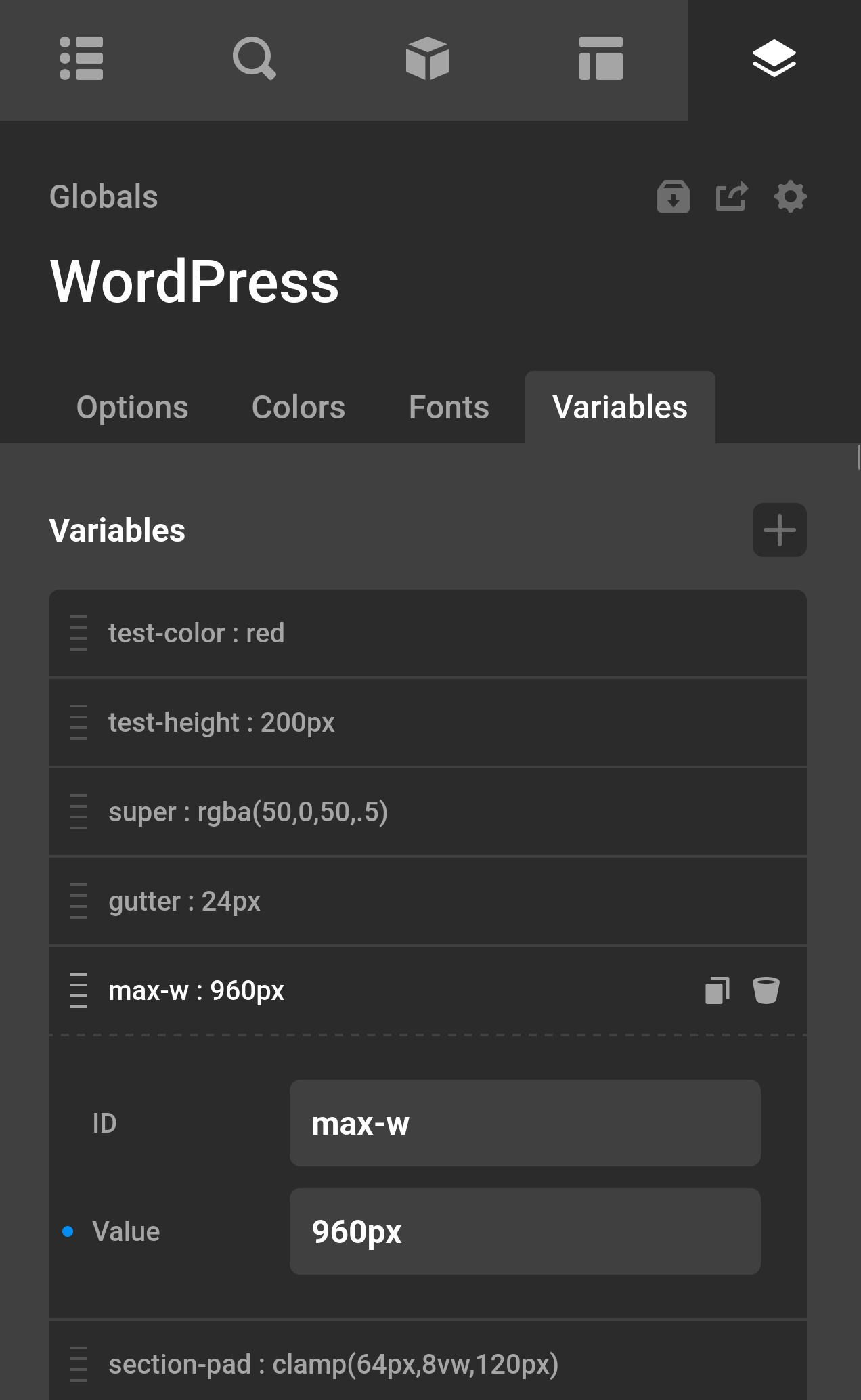Click drag handle of section-pad row
861x1400 pixels.
coord(79,1364)
